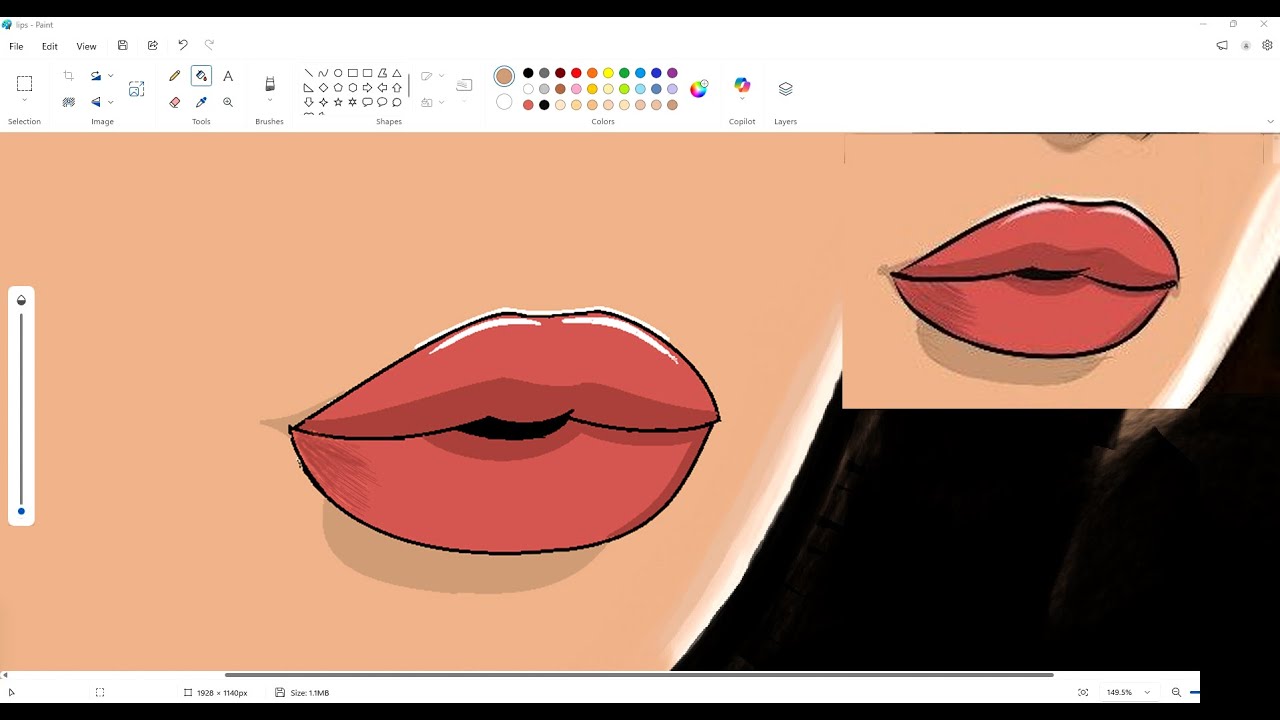
Task: Expand the Shape outline dropdown
Action: tap(441, 76)
